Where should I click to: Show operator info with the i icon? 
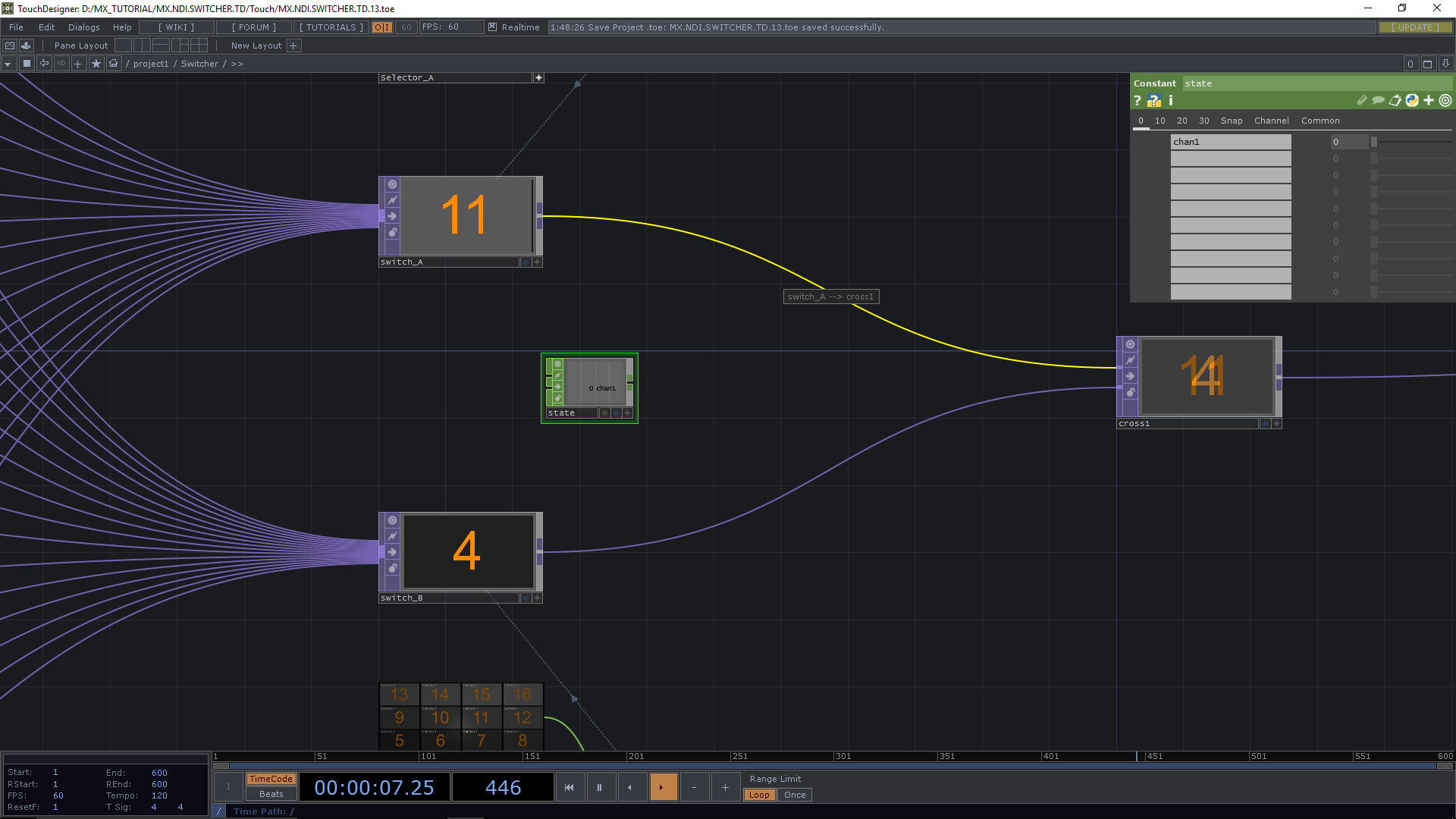point(1171,100)
